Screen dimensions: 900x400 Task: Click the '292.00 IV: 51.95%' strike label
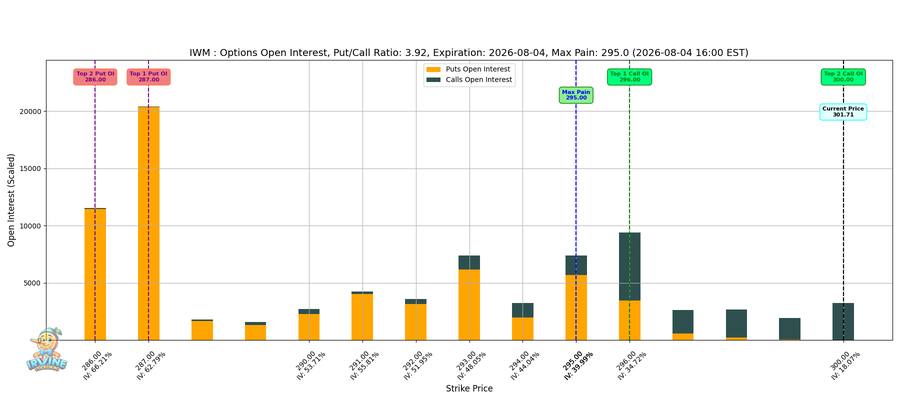[x=417, y=365]
